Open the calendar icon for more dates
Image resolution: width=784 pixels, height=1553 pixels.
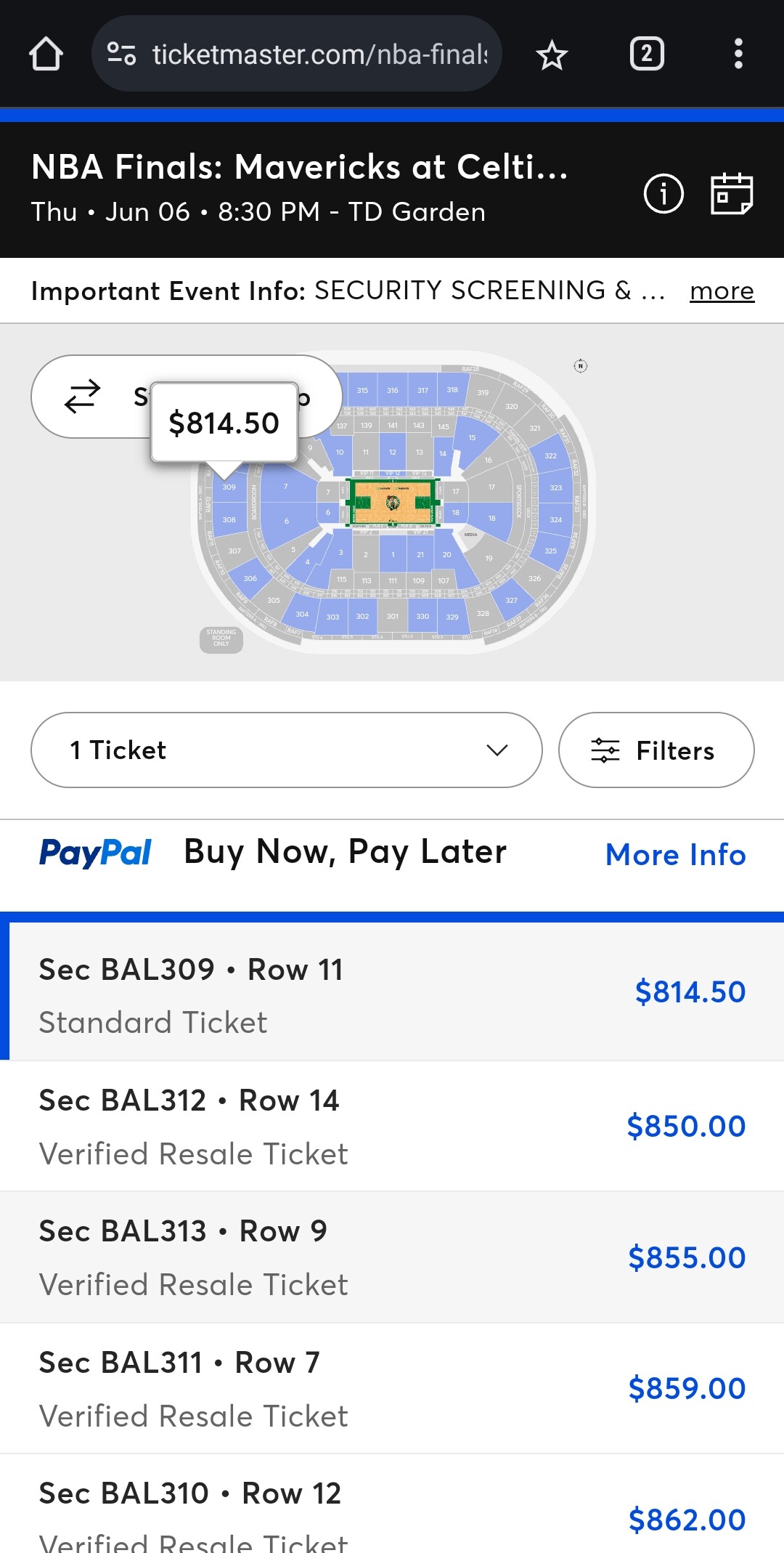click(x=731, y=194)
